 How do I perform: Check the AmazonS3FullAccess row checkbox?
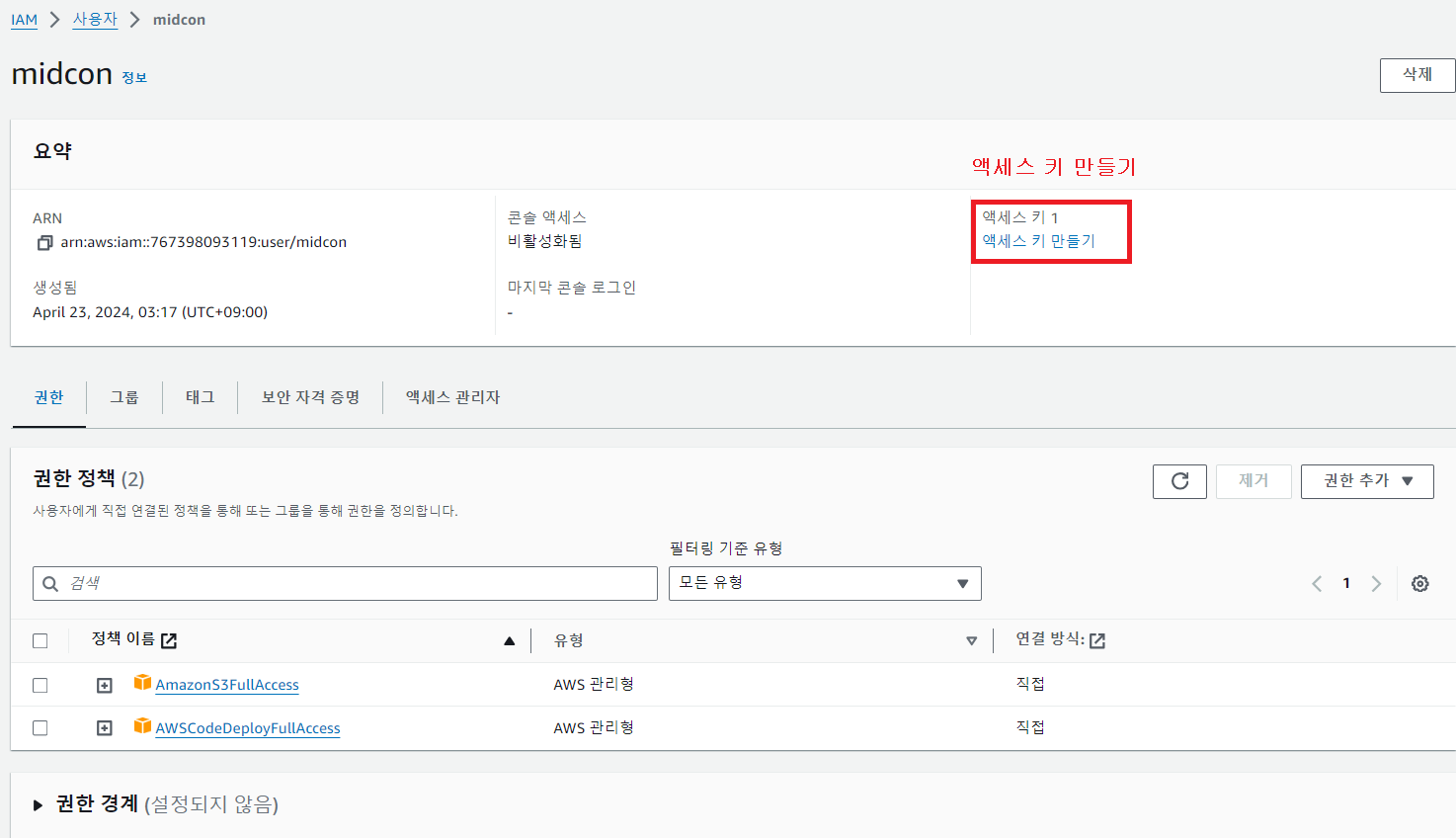[x=40, y=685]
